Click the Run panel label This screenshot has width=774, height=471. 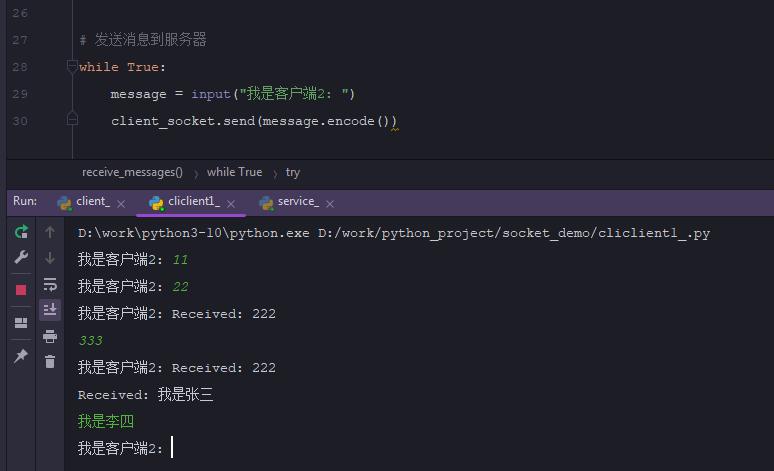(25, 201)
